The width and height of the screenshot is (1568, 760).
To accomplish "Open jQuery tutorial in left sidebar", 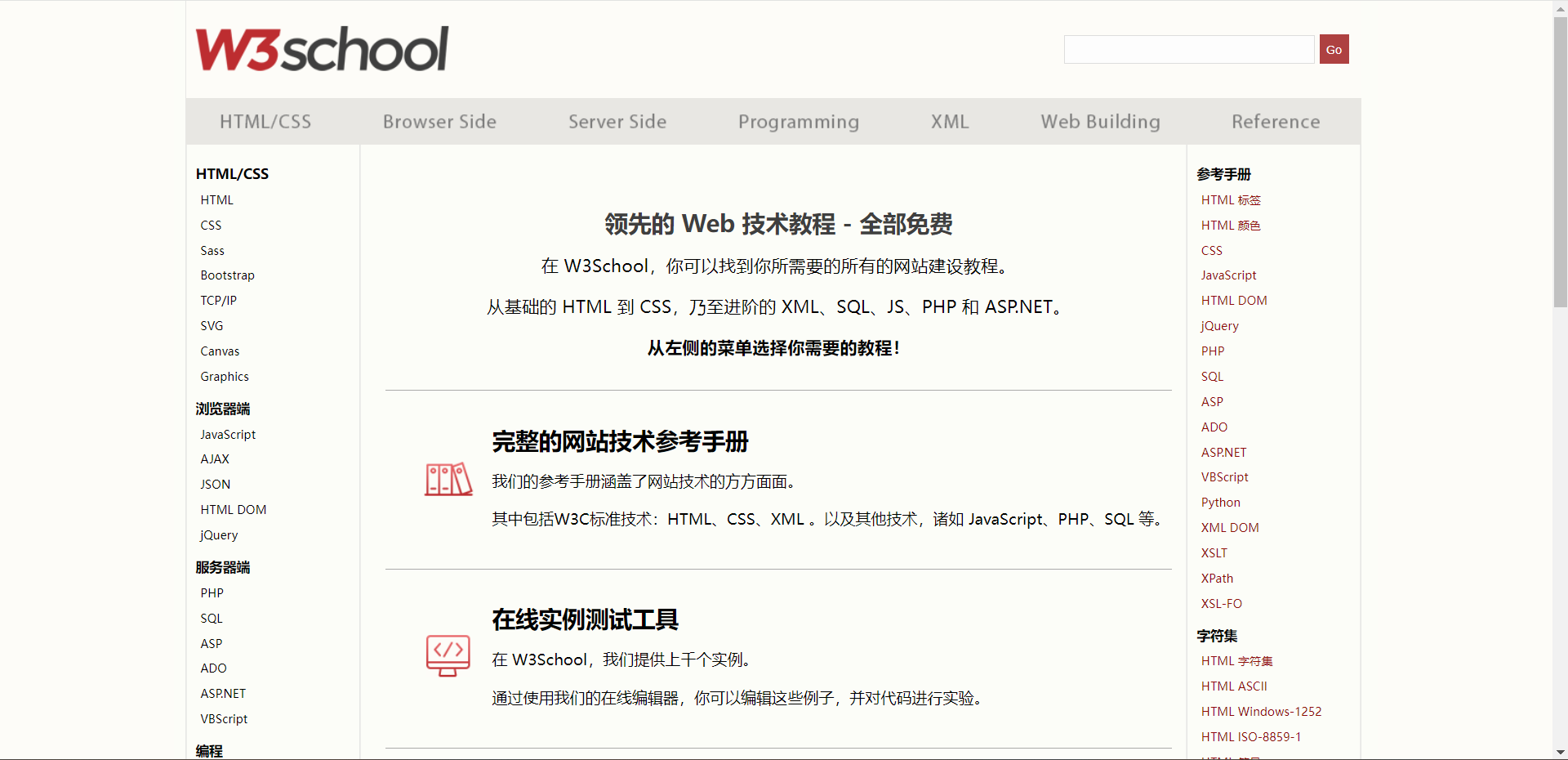I will pos(219,535).
